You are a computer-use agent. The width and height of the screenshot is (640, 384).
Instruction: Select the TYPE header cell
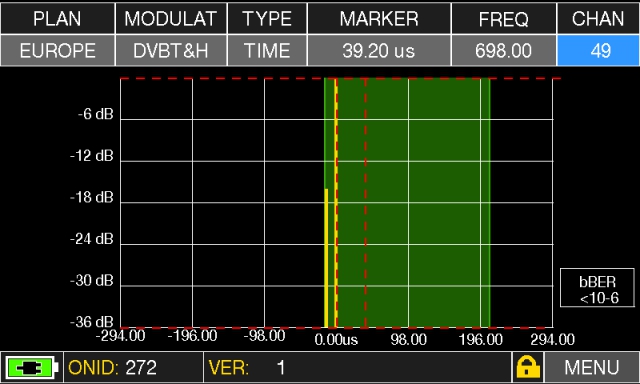(x=267, y=19)
